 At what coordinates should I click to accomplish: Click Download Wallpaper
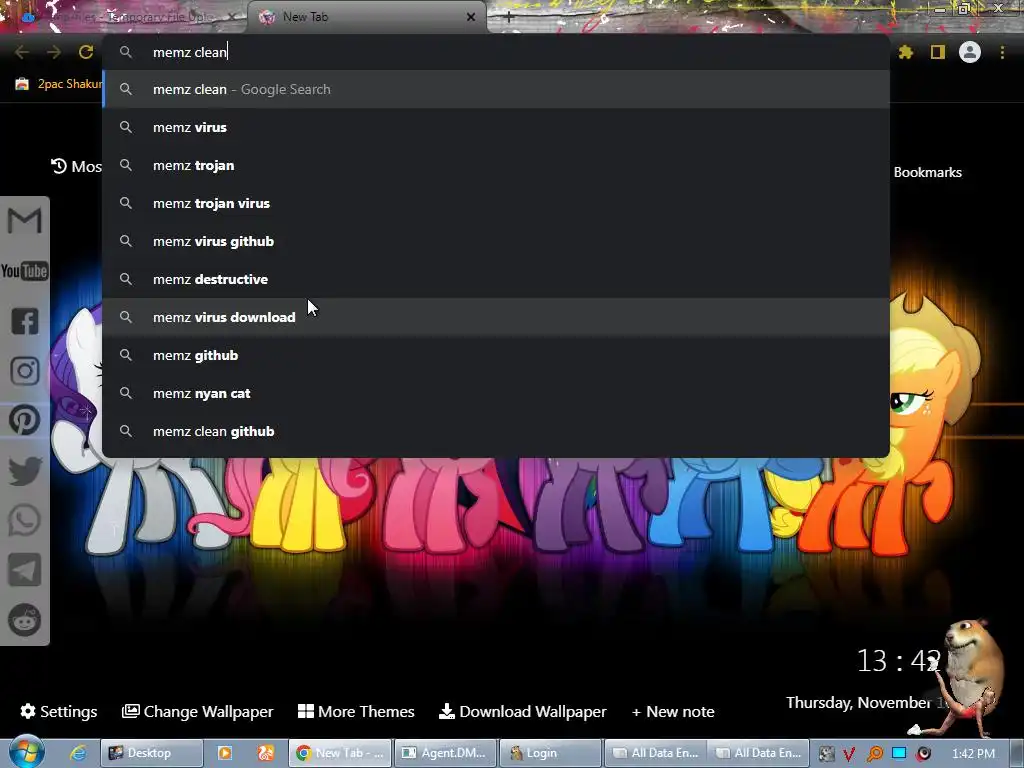click(522, 711)
